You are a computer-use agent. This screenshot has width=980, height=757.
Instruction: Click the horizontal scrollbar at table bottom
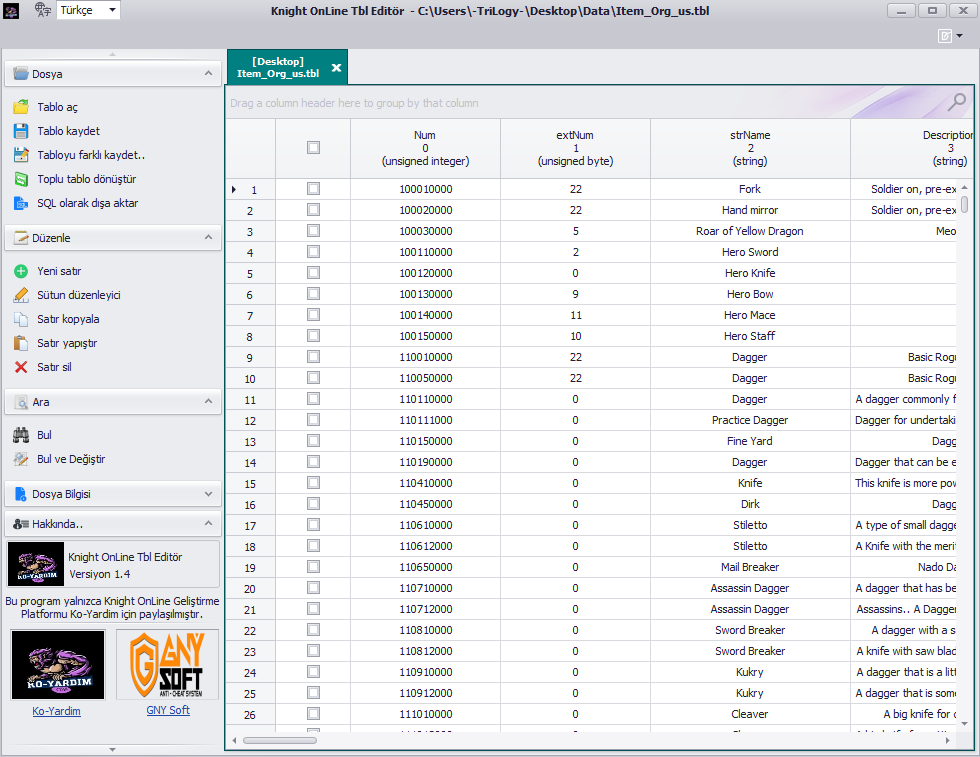[x=279, y=740]
